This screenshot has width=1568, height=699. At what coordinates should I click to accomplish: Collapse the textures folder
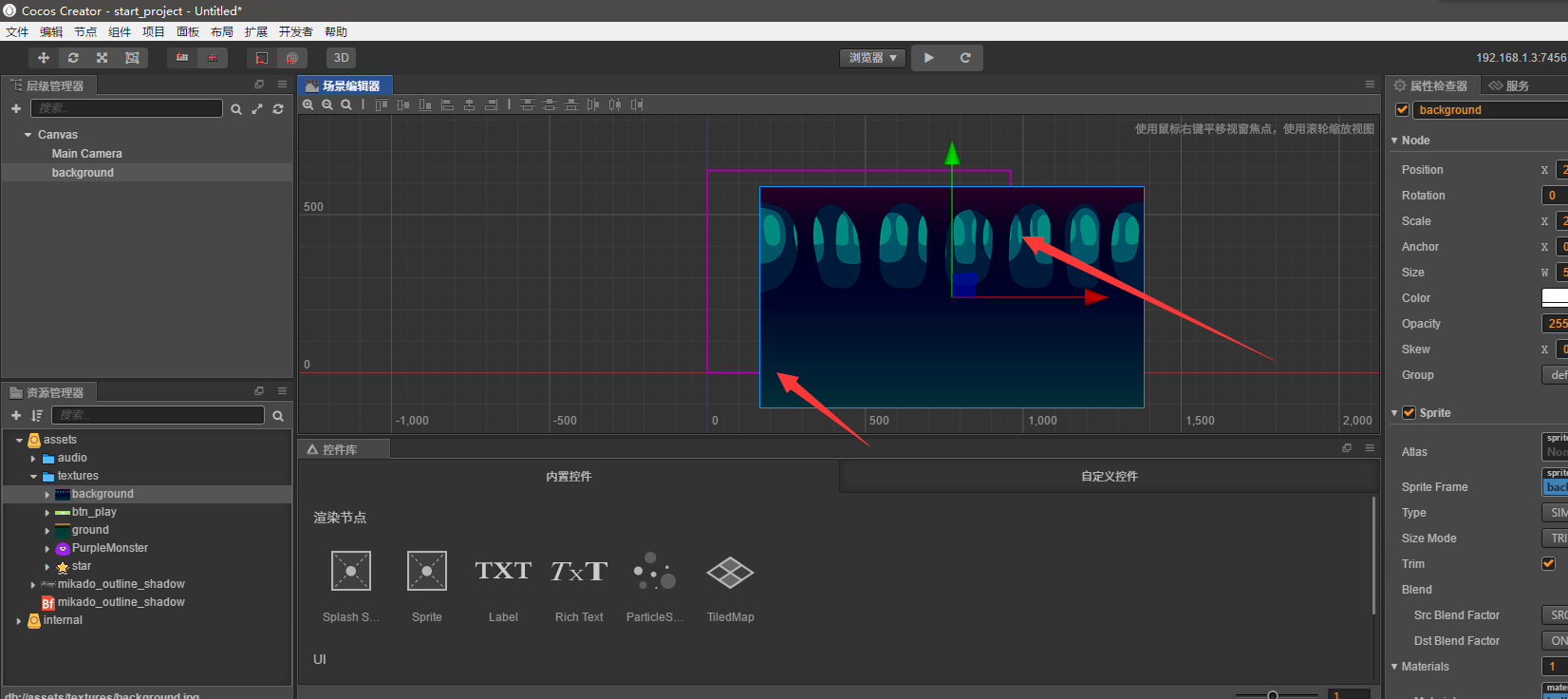pyautogui.click(x=33, y=476)
